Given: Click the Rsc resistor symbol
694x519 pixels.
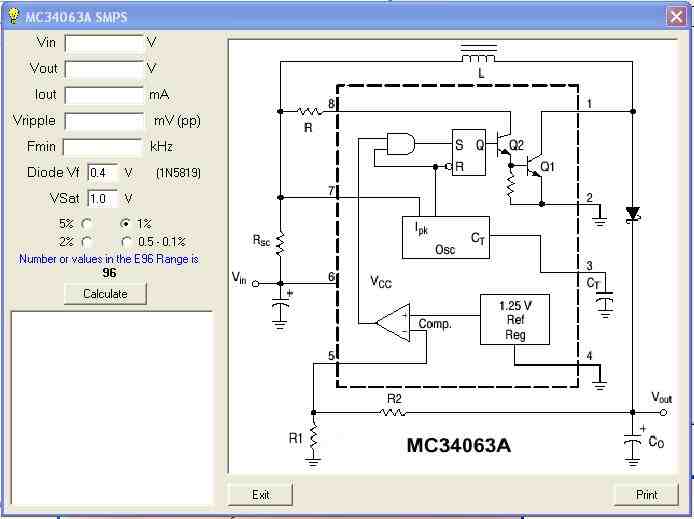Looking at the screenshot, I should (x=280, y=245).
